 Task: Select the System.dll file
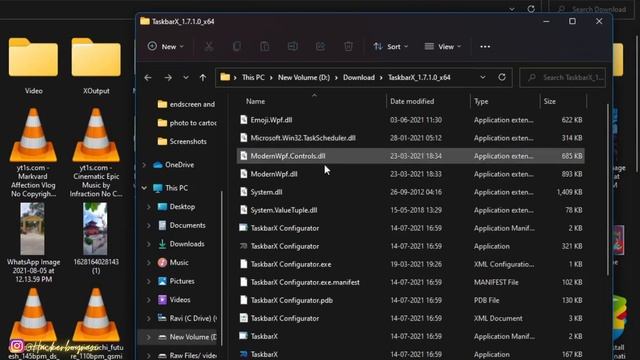410,192
